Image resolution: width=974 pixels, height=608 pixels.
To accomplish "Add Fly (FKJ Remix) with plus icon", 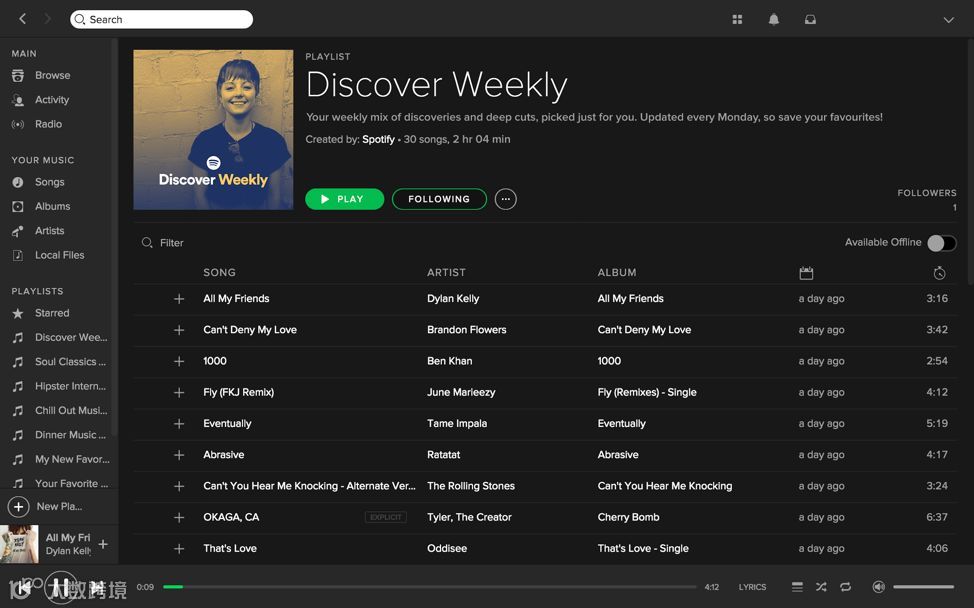I will pos(179,392).
